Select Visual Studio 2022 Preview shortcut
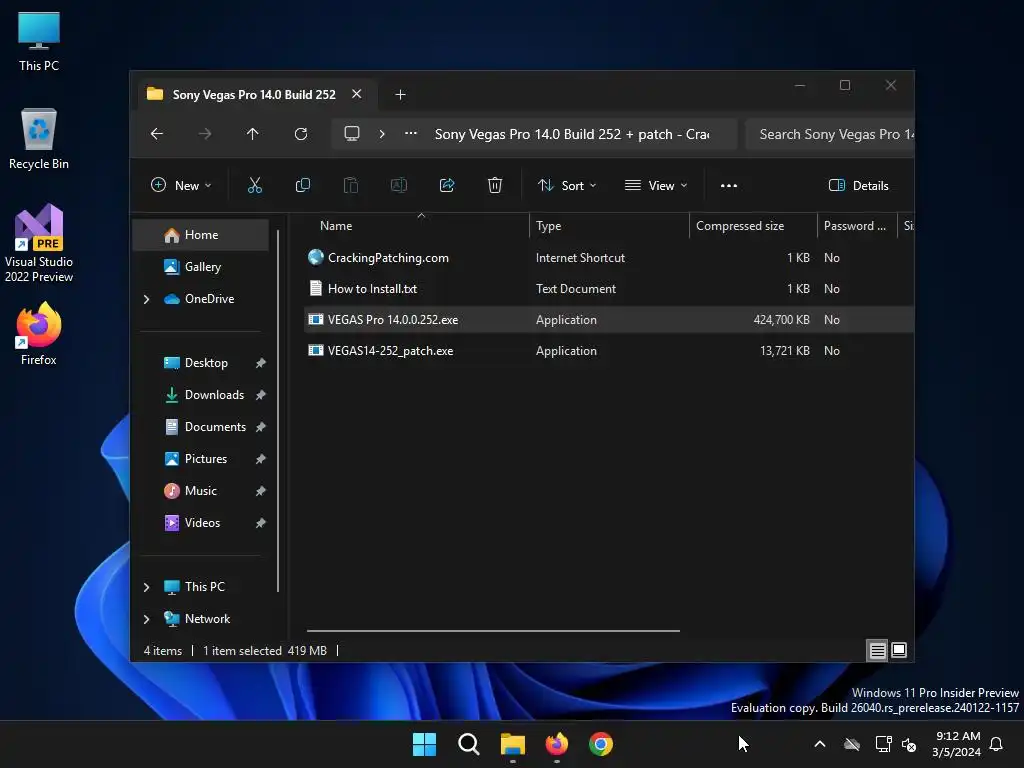1024x768 pixels. point(39,243)
